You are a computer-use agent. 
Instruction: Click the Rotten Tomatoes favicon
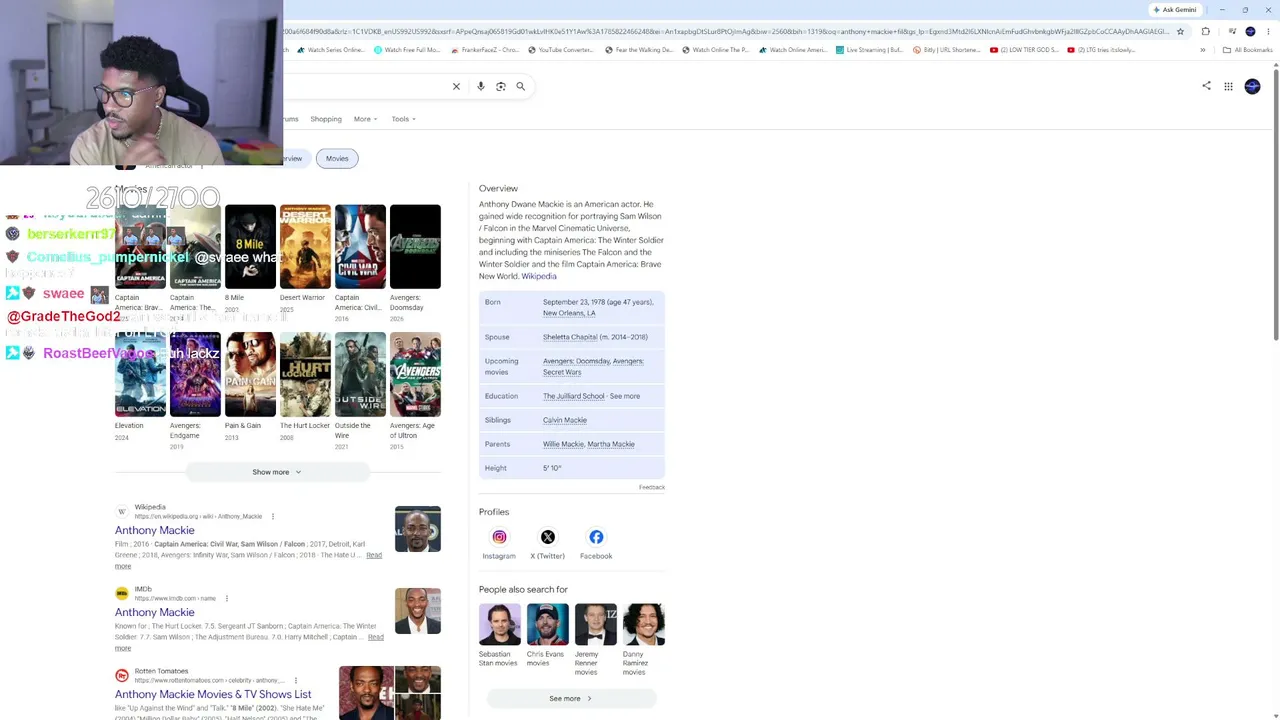tap(122, 675)
